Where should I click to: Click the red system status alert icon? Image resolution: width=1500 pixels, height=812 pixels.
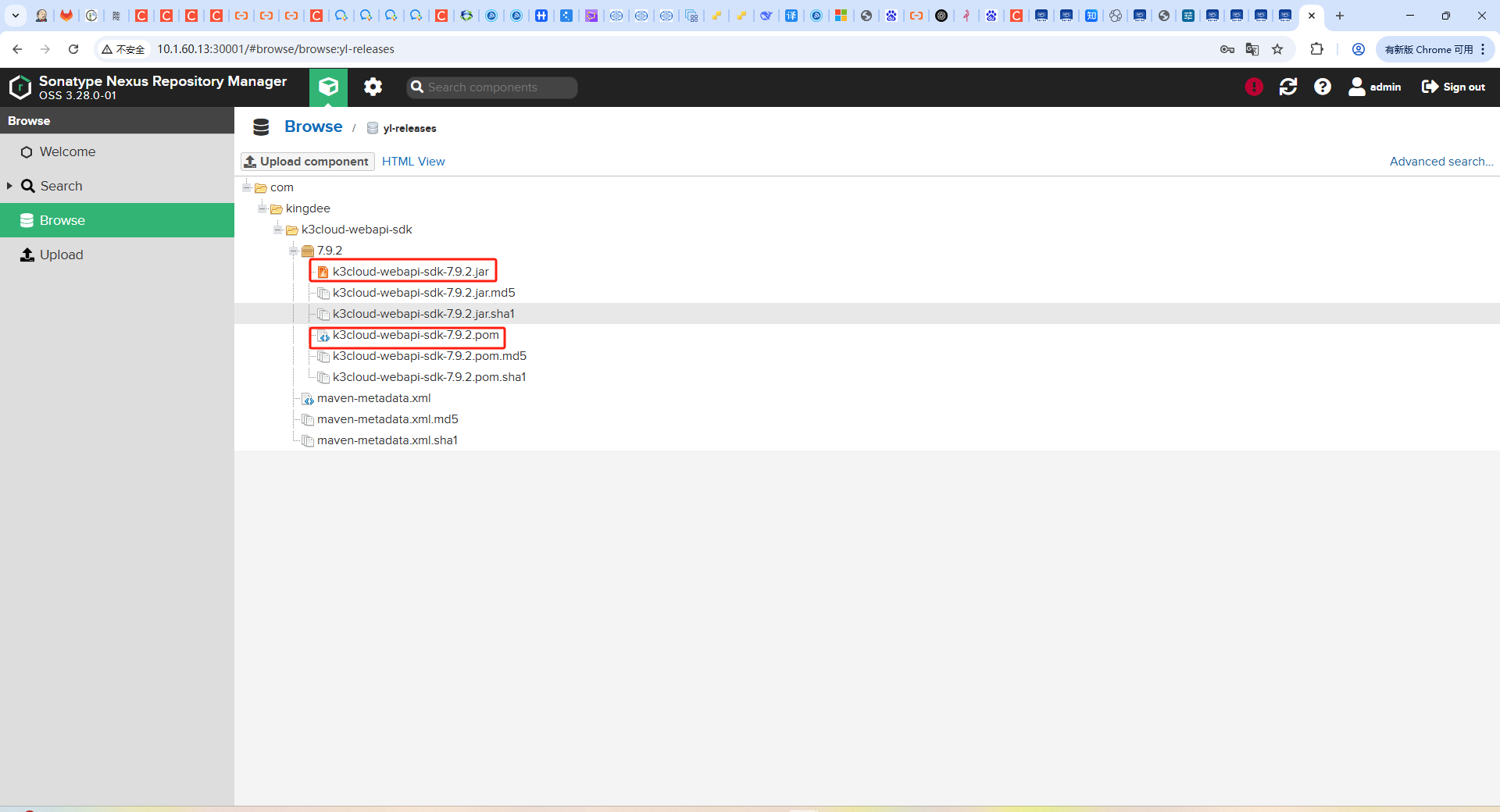[1254, 87]
